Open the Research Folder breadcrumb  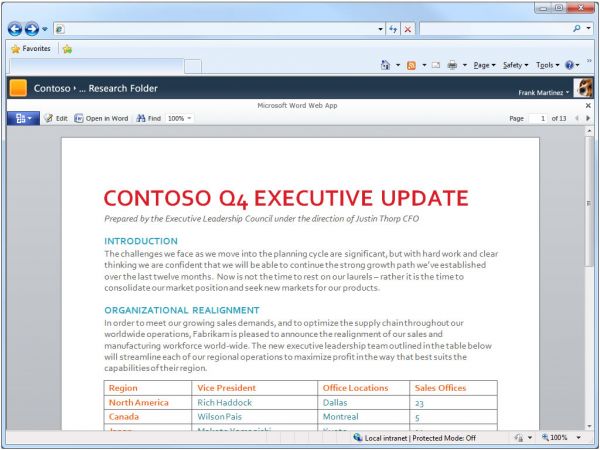123,88
